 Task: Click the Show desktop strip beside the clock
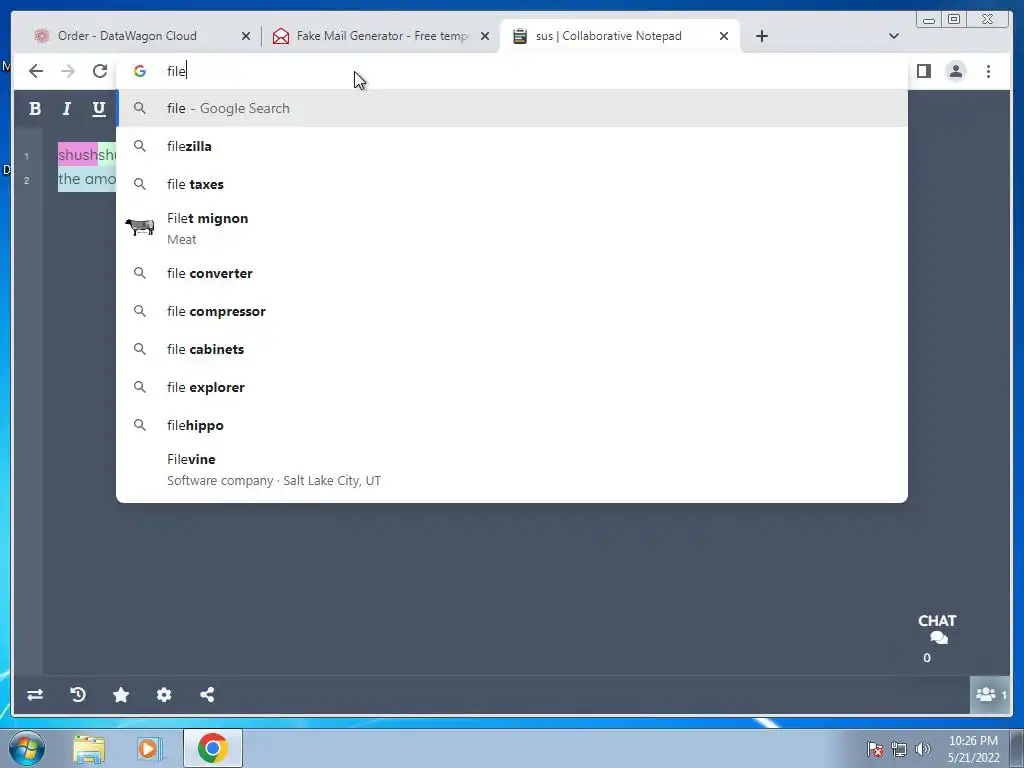(1017, 748)
